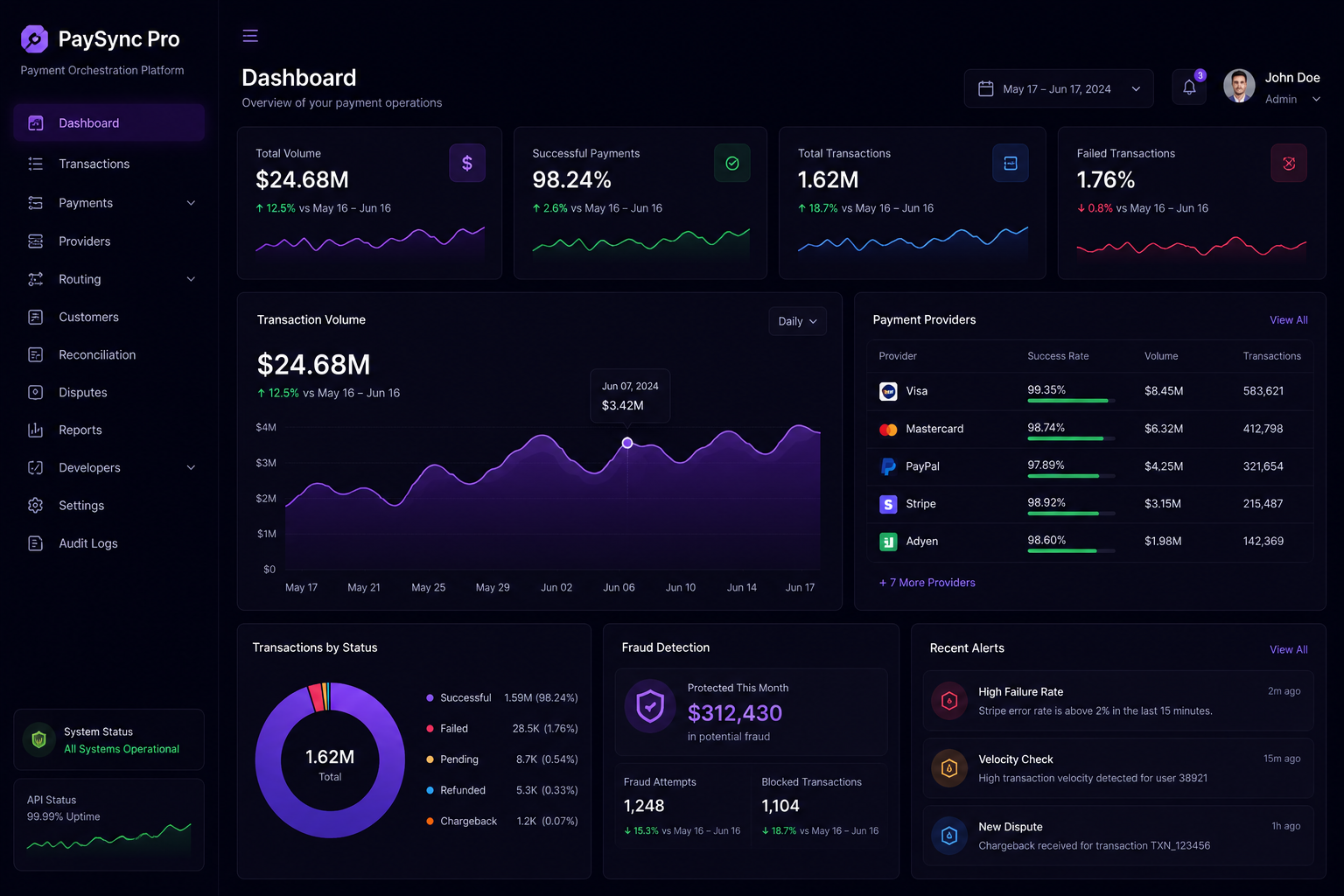The image size is (1344, 896).
Task: Click the Stripe provider logo
Action: coord(888,504)
